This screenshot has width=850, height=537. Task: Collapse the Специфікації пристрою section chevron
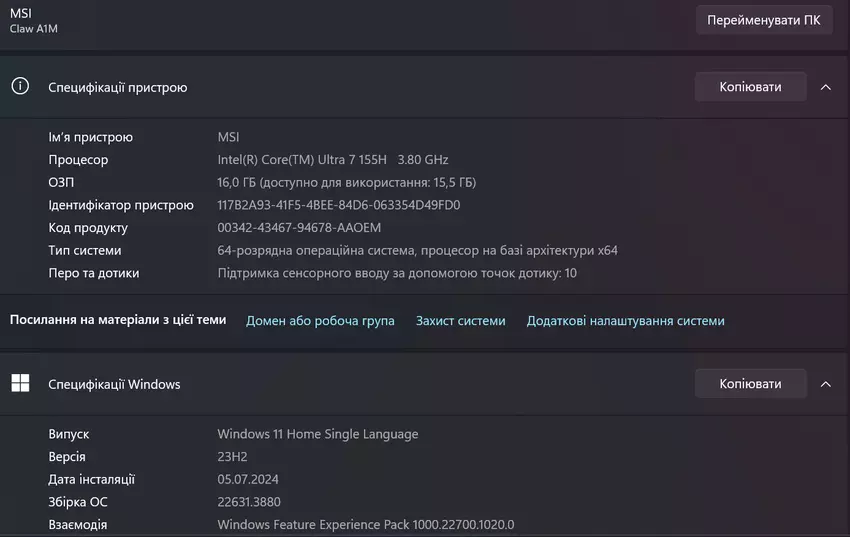(x=825, y=87)
